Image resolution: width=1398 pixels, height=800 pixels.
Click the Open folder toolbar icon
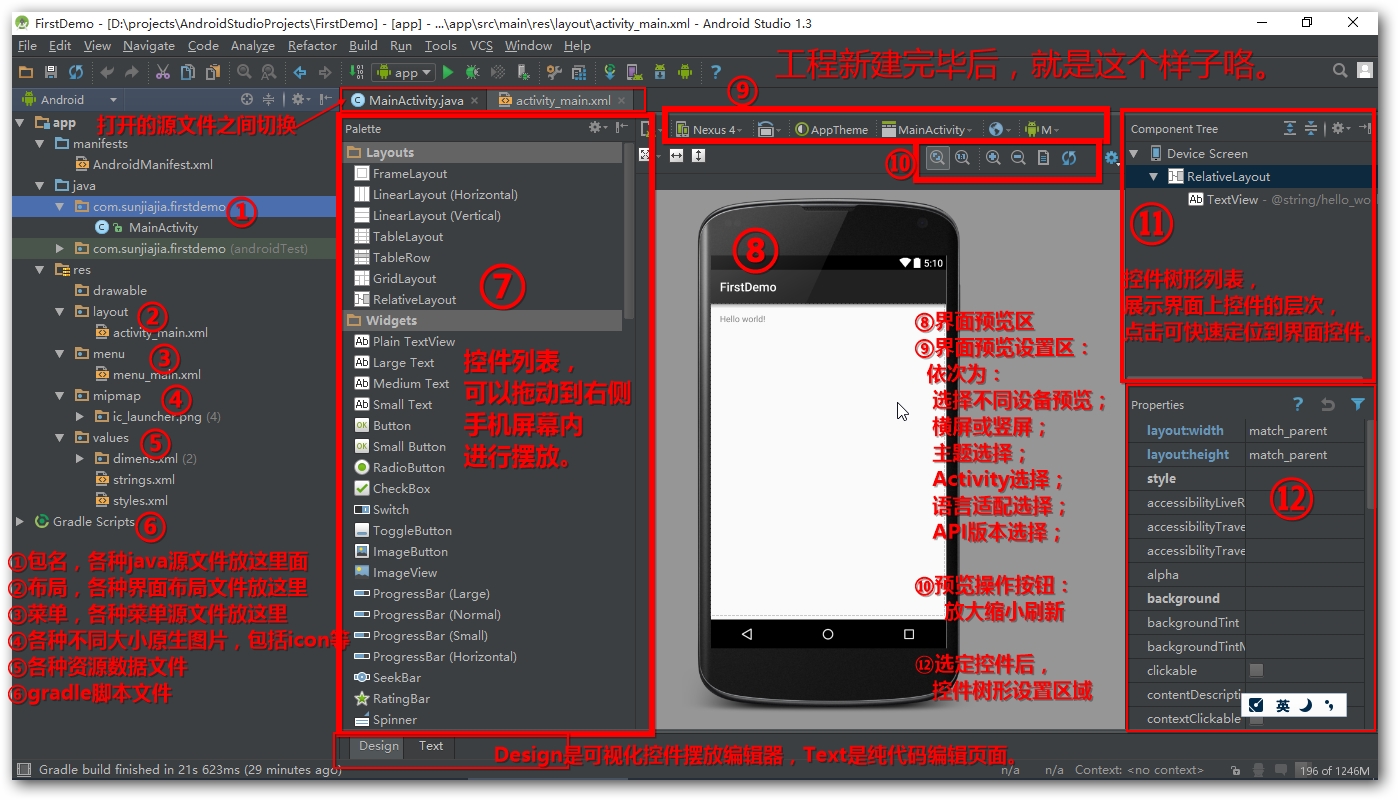pos(26,72)
